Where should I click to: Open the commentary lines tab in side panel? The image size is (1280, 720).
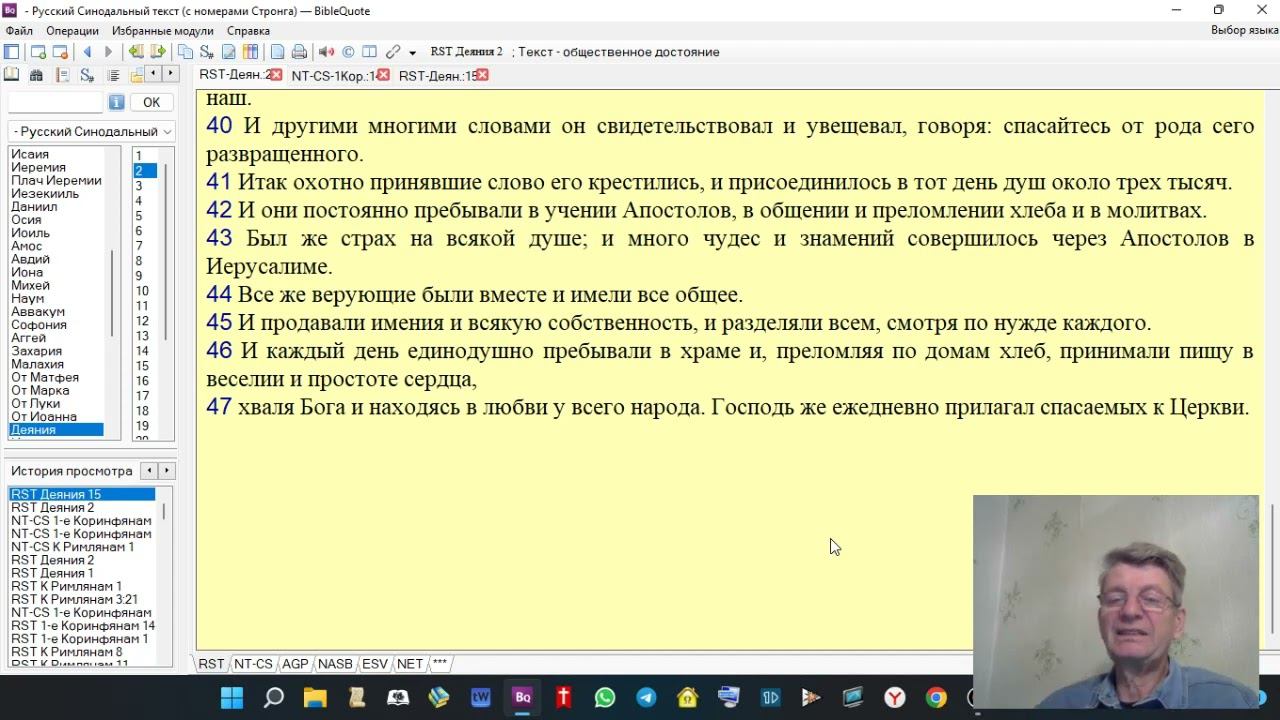(x=114, y=75)
